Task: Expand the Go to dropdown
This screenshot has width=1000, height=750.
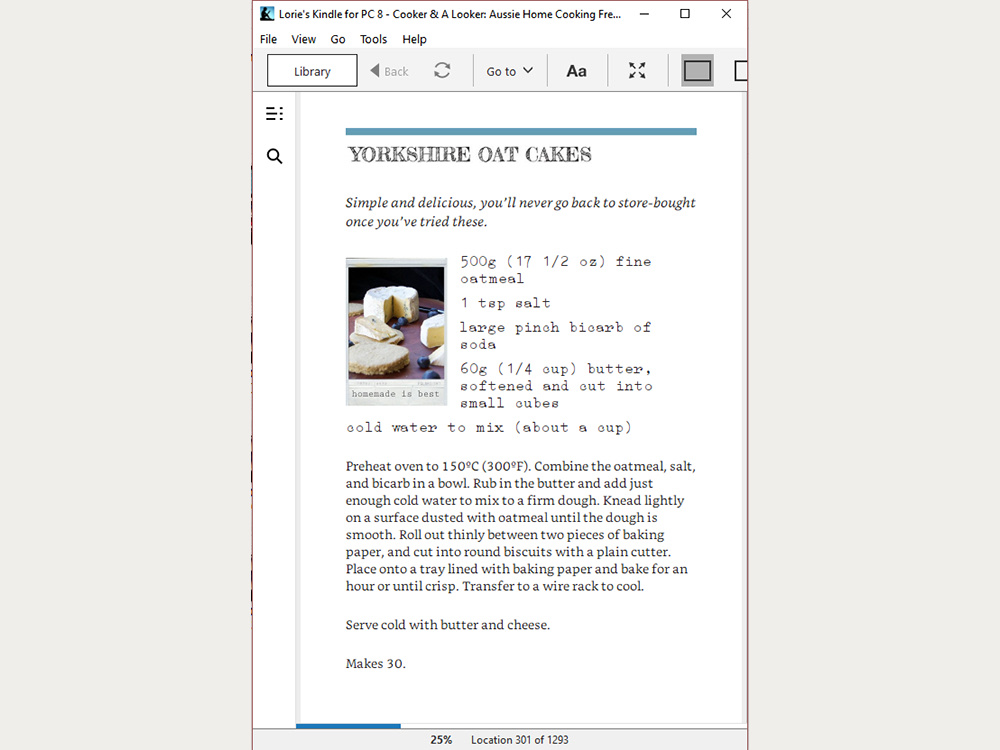Action: (509, 71)
